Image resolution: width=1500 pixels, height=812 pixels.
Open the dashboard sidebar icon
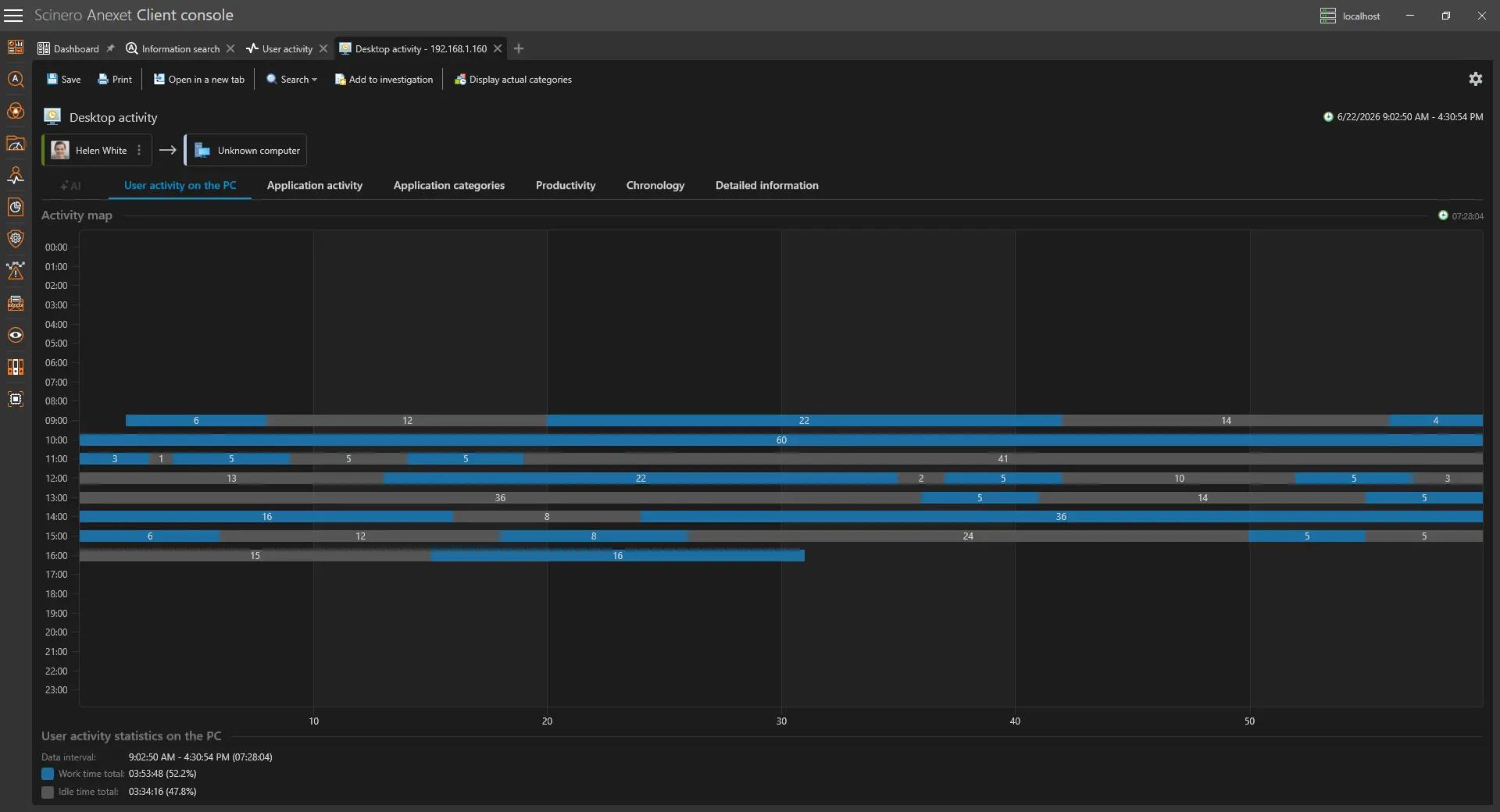[16, 47]
